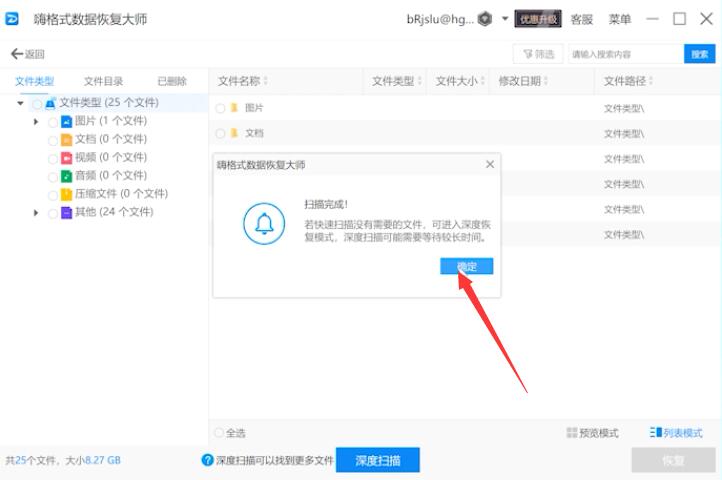This screenshot has height=480, width=722.
Task: Click the grey 恢复 recover button
Action: click(x=673, y=460)
